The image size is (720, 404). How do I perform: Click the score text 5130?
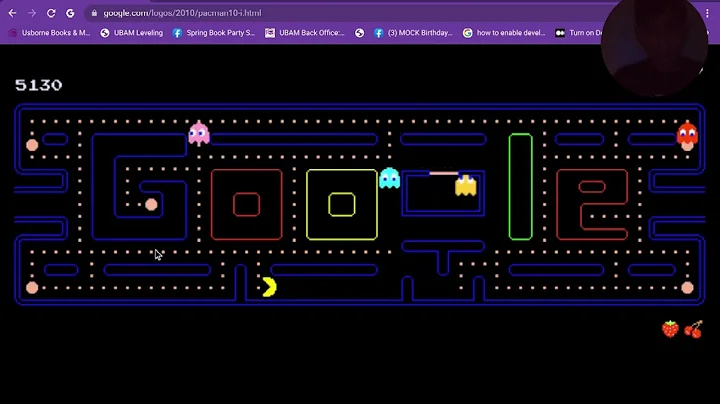pos(39,85)
